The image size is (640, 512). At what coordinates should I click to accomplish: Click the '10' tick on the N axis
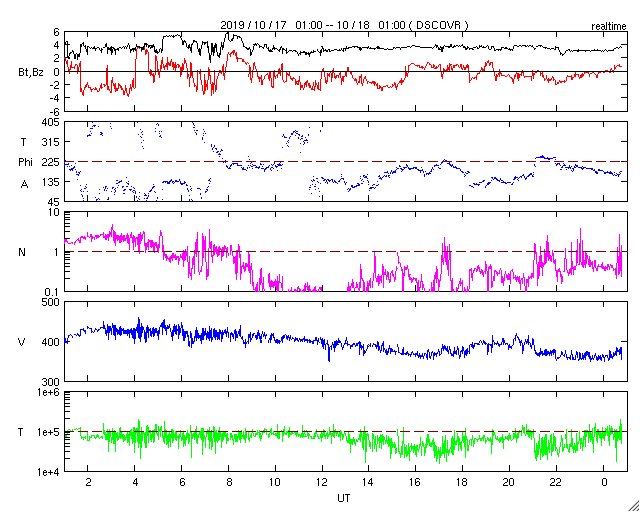click(x=54, y=212)
